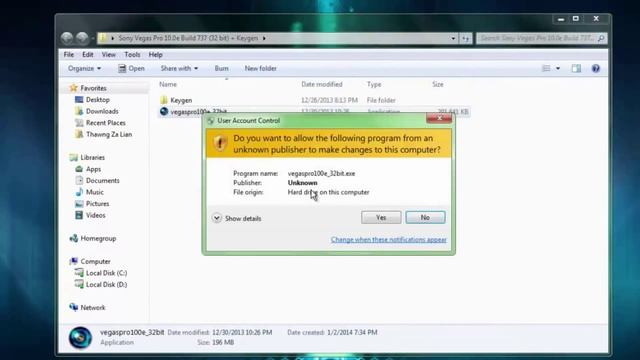This screenshot has height=360, width=640.
Task: Click the refresh button beside address bar
Action: point(466,38)
